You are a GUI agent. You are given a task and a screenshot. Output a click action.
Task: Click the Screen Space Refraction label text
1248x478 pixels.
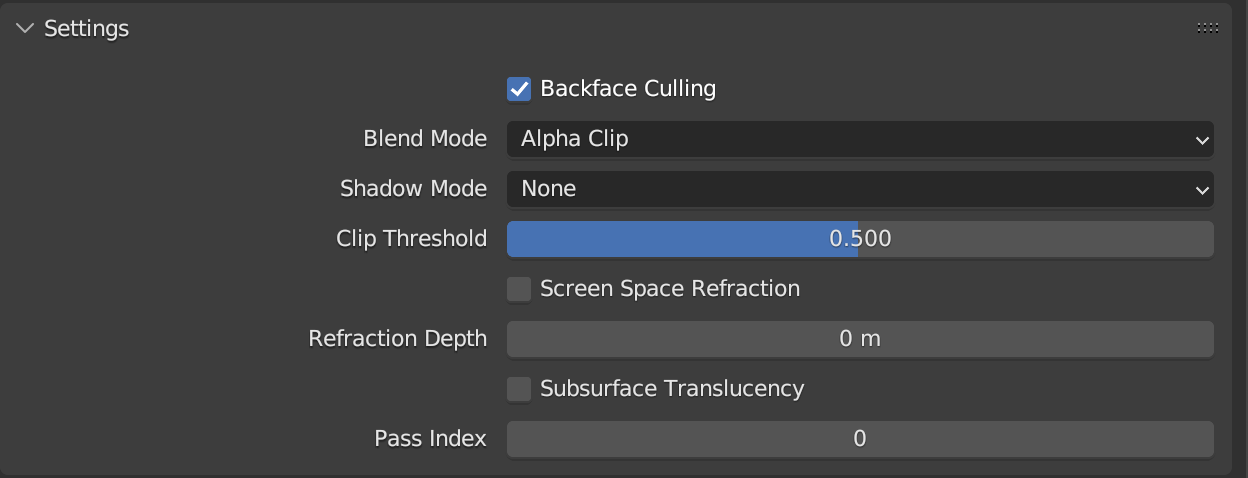pos(670,289)
